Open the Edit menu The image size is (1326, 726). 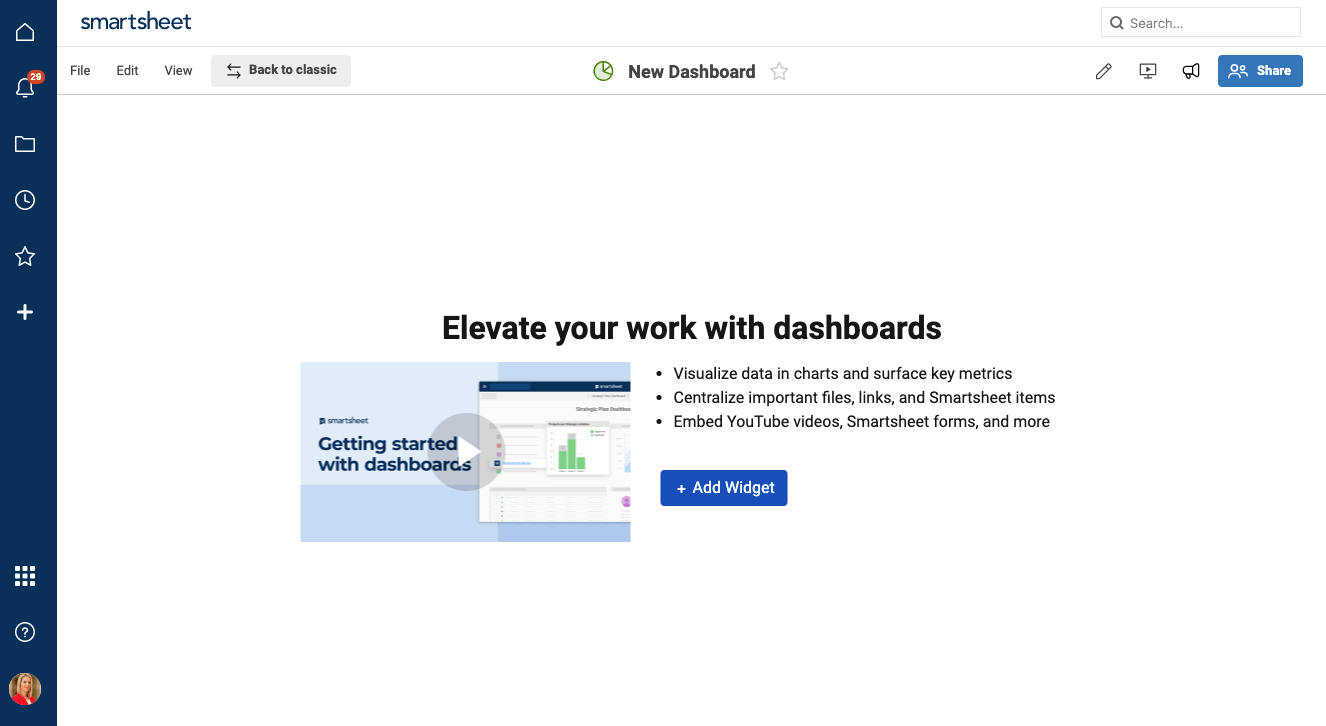tap(127, 71)
